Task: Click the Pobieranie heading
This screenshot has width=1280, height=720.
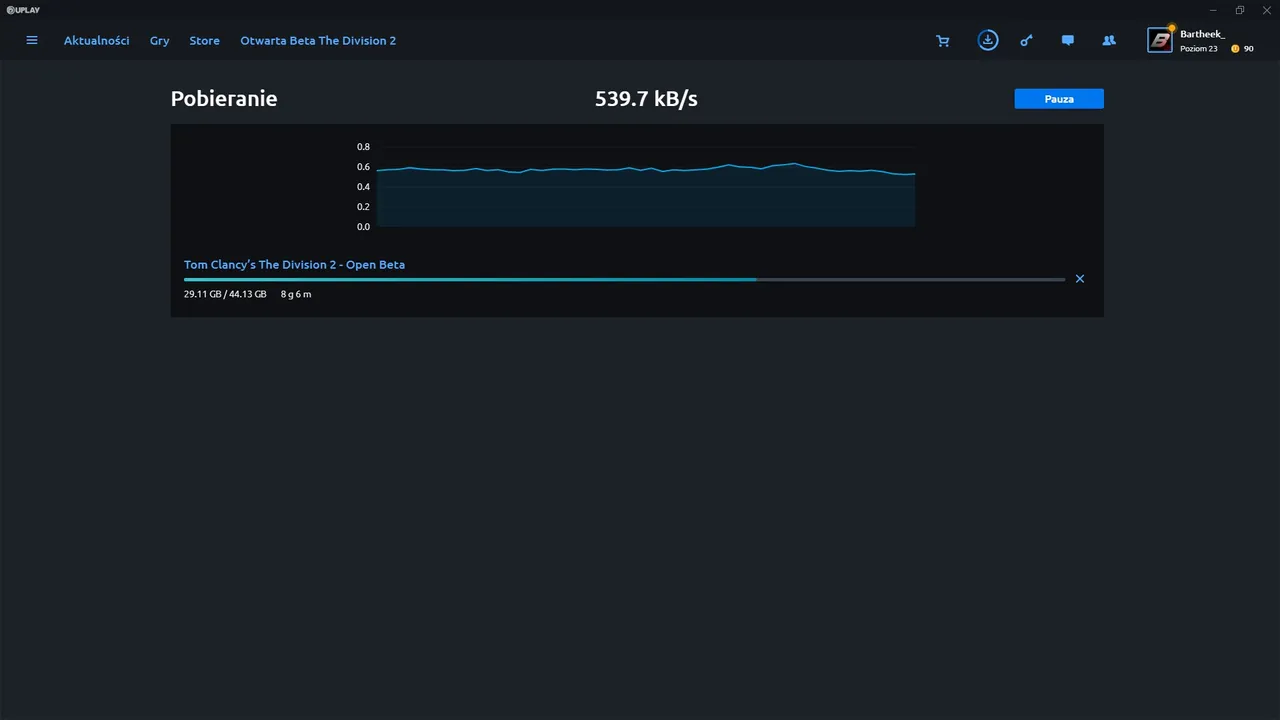Action: tap(224, 99)
